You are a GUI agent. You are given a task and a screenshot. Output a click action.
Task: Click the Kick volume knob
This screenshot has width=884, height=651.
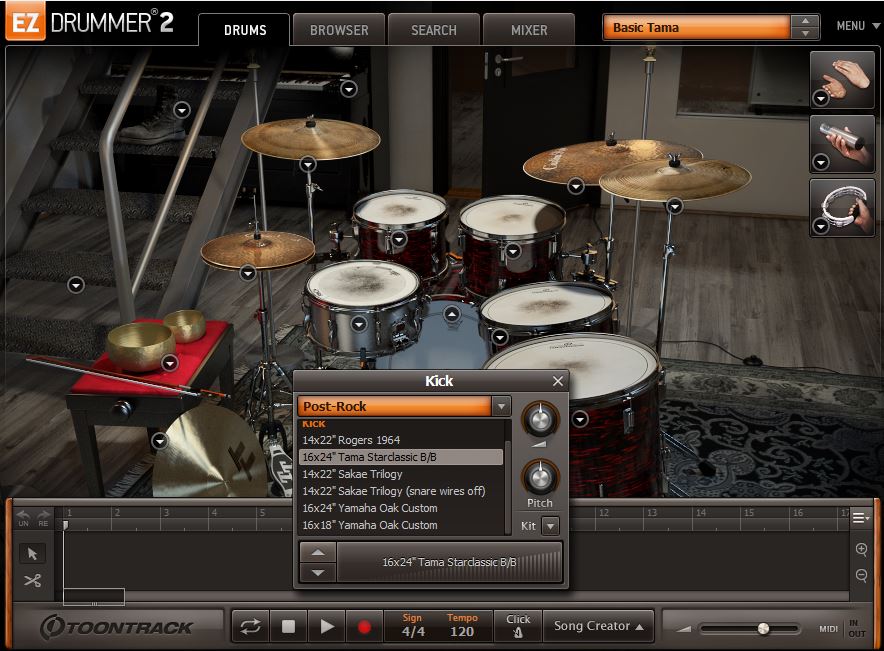[540, 420]
